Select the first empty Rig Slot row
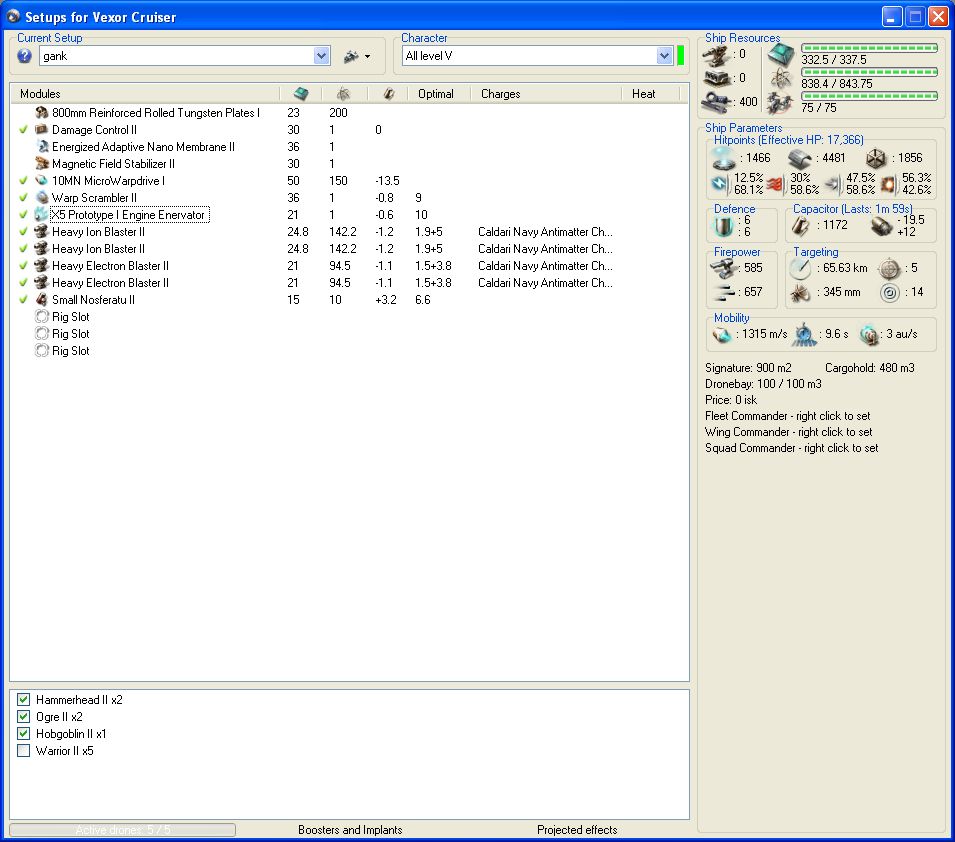Image resolution: width=955 pixels, height=842 pixels. coord(70,317)
